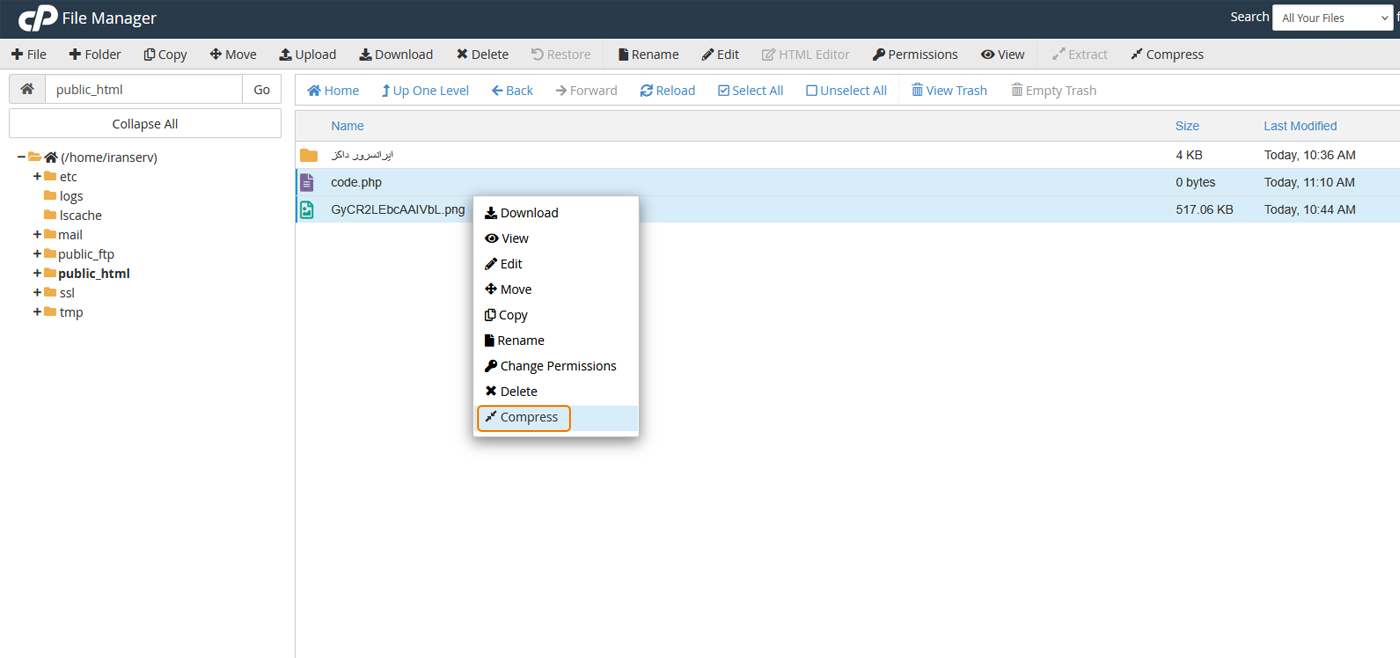This screenshot has width=1400, height=658.
Task: Click the Collapse All button
Action: 145,124
